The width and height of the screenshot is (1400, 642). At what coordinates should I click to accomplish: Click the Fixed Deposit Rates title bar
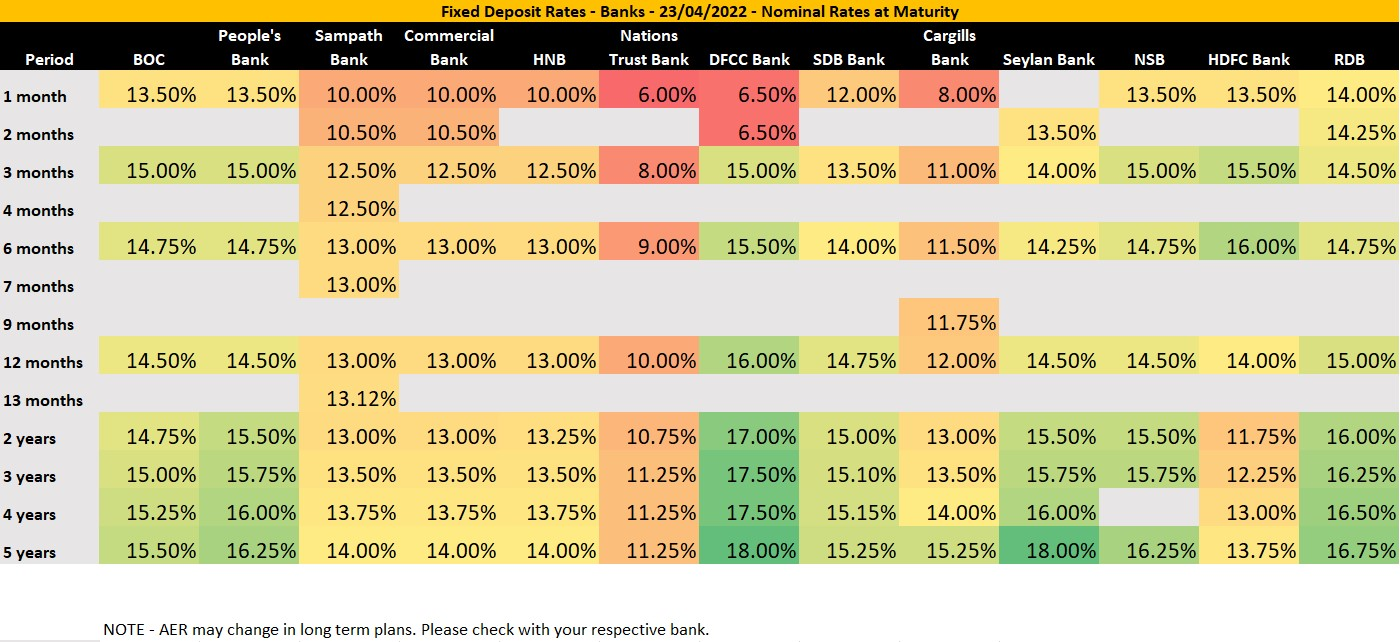click(700, 11)
